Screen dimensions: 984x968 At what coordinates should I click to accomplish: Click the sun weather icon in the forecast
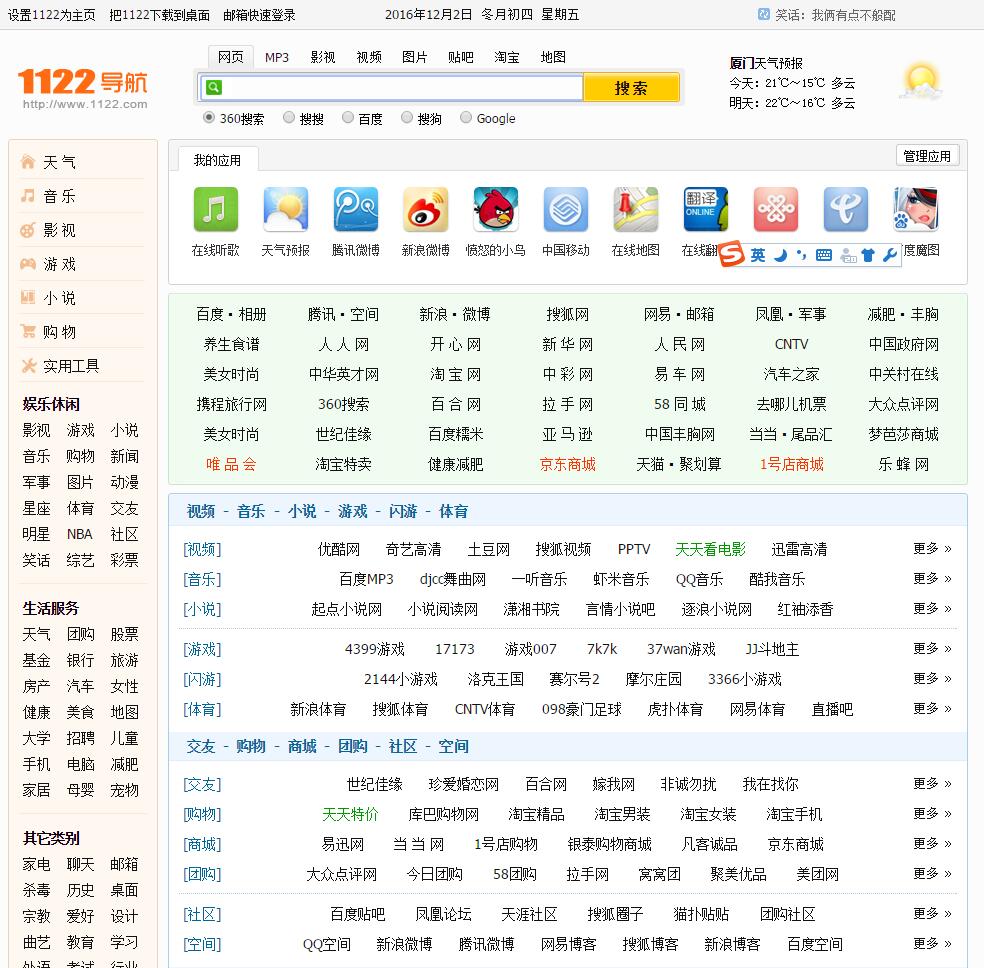coord(921,82)
